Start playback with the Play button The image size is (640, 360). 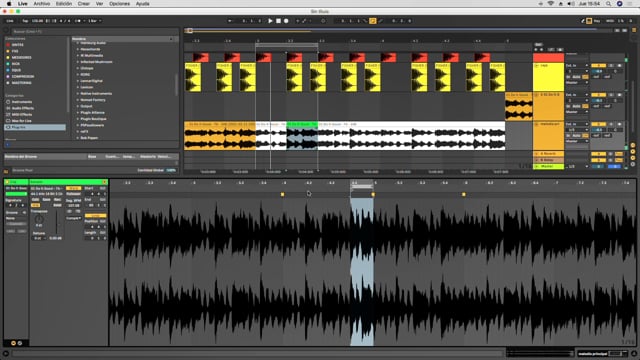[x=270, y=21]
